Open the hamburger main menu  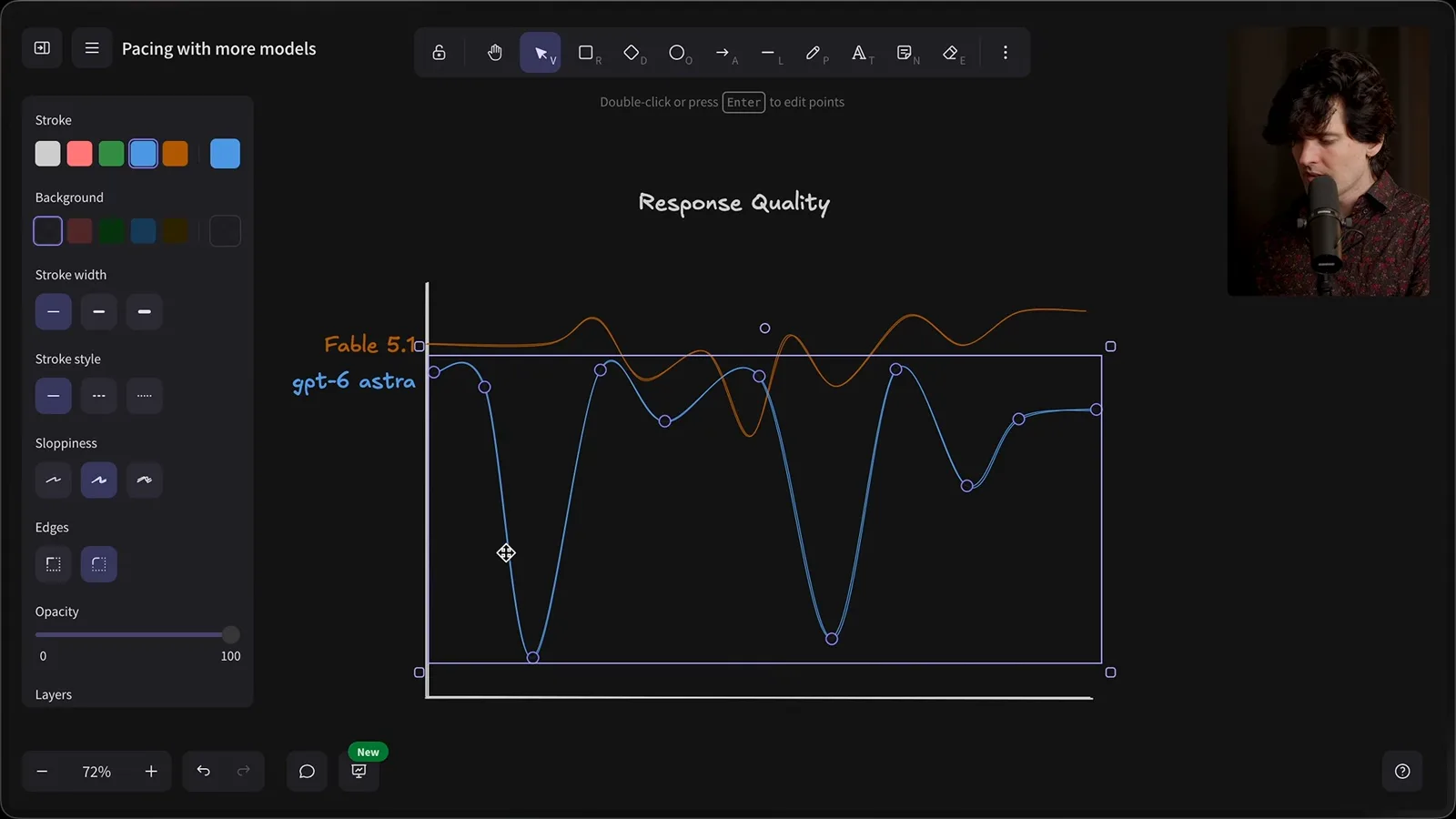point(92,48)
